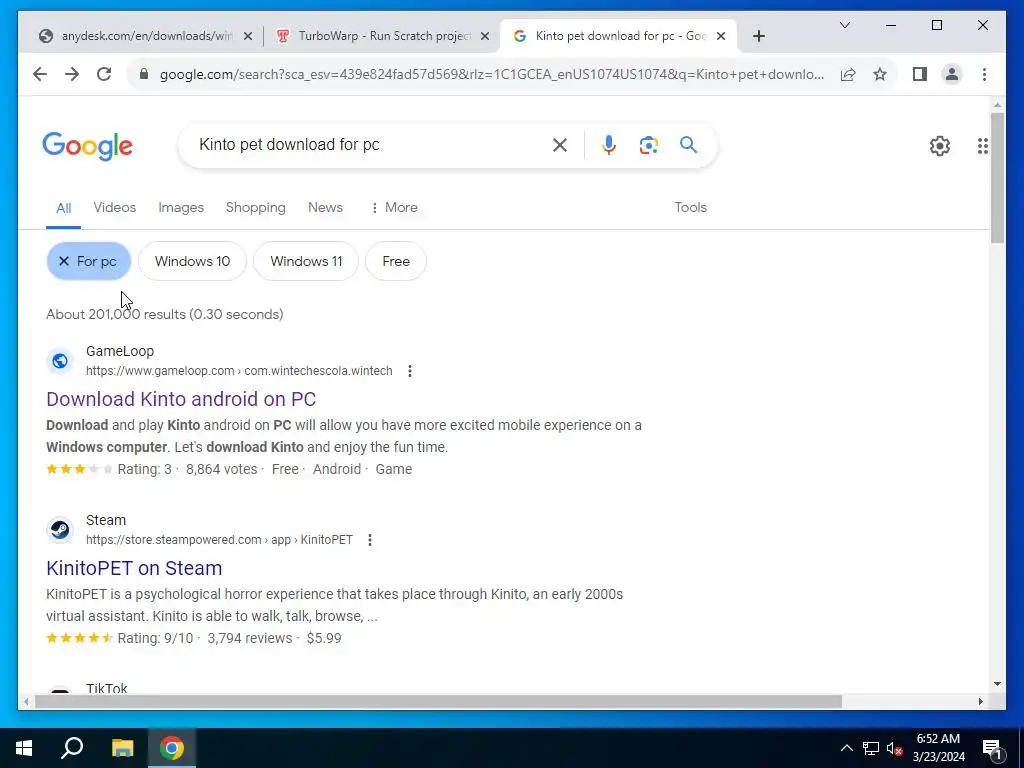Open the notifications action center
This screenshot has width=1024, height=768.
click(993, 749)
